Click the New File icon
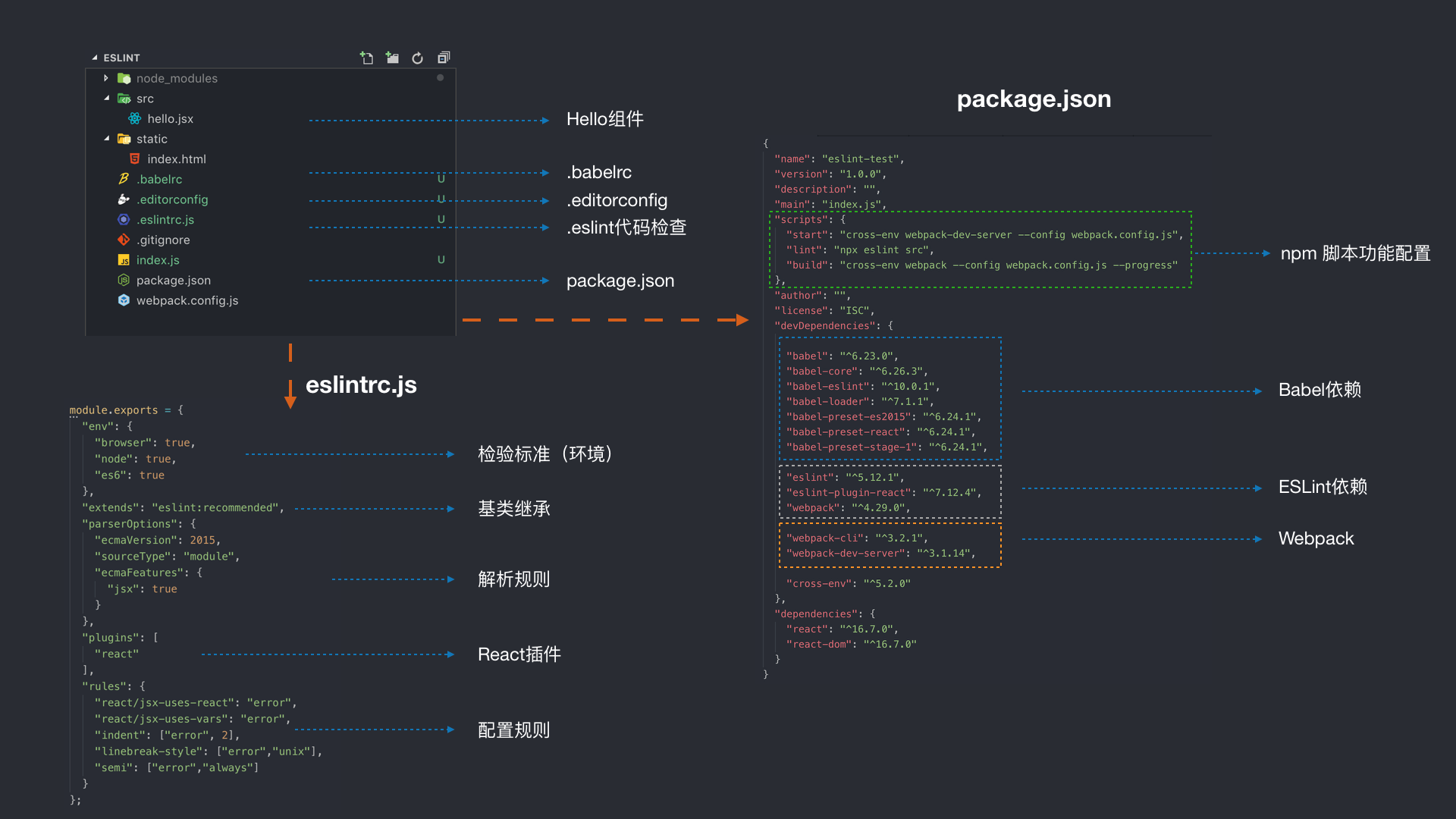 coord(367,58)
